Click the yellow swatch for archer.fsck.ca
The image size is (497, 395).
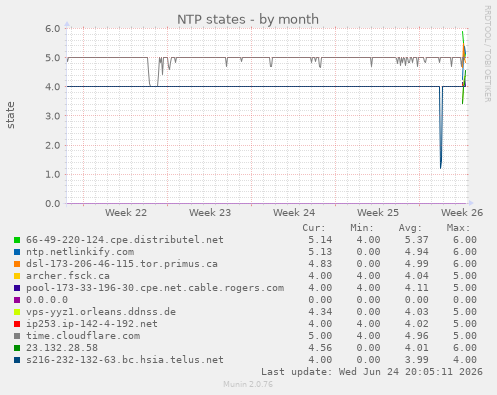point(17,276)
